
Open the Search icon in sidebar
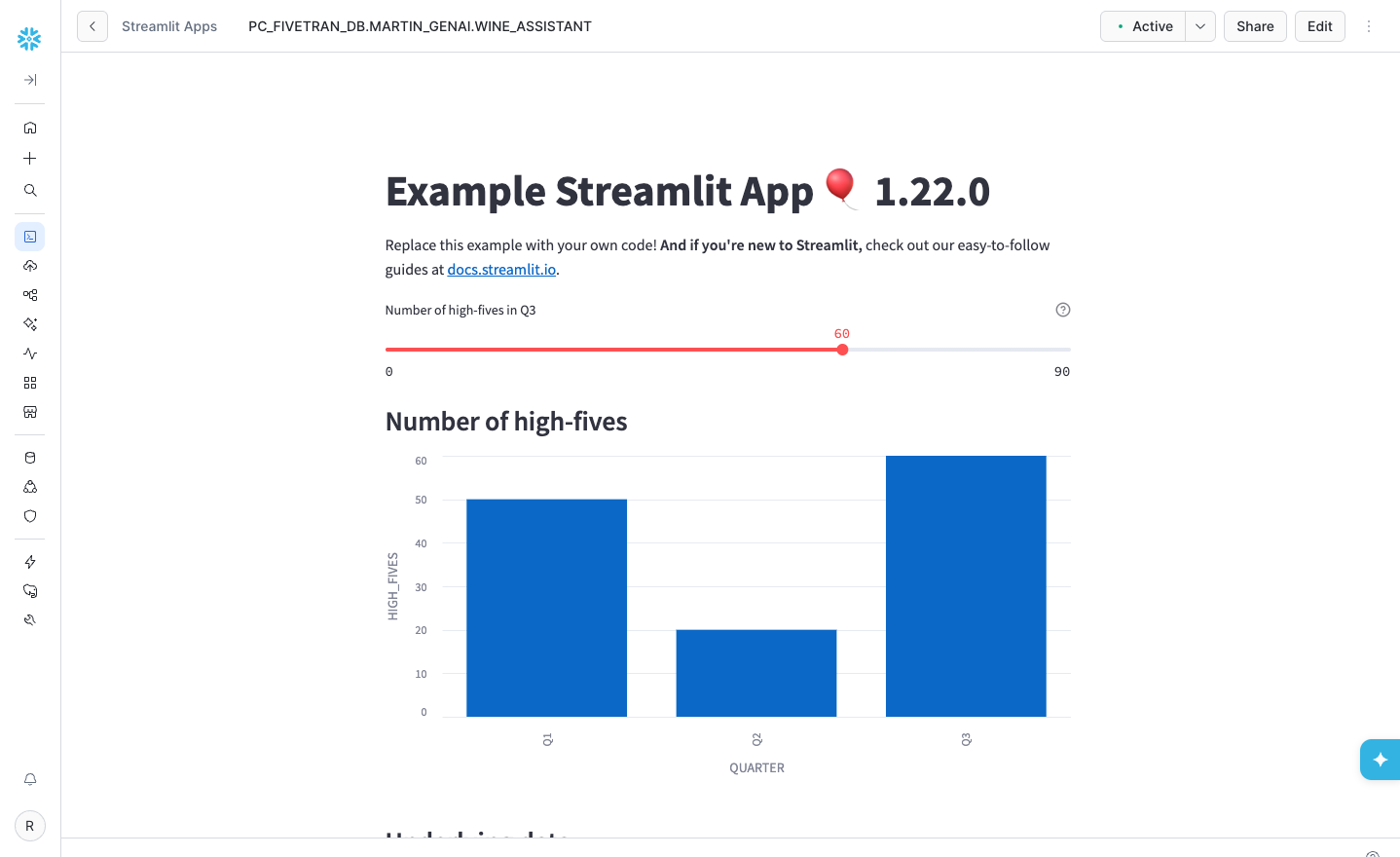[30, 190]
